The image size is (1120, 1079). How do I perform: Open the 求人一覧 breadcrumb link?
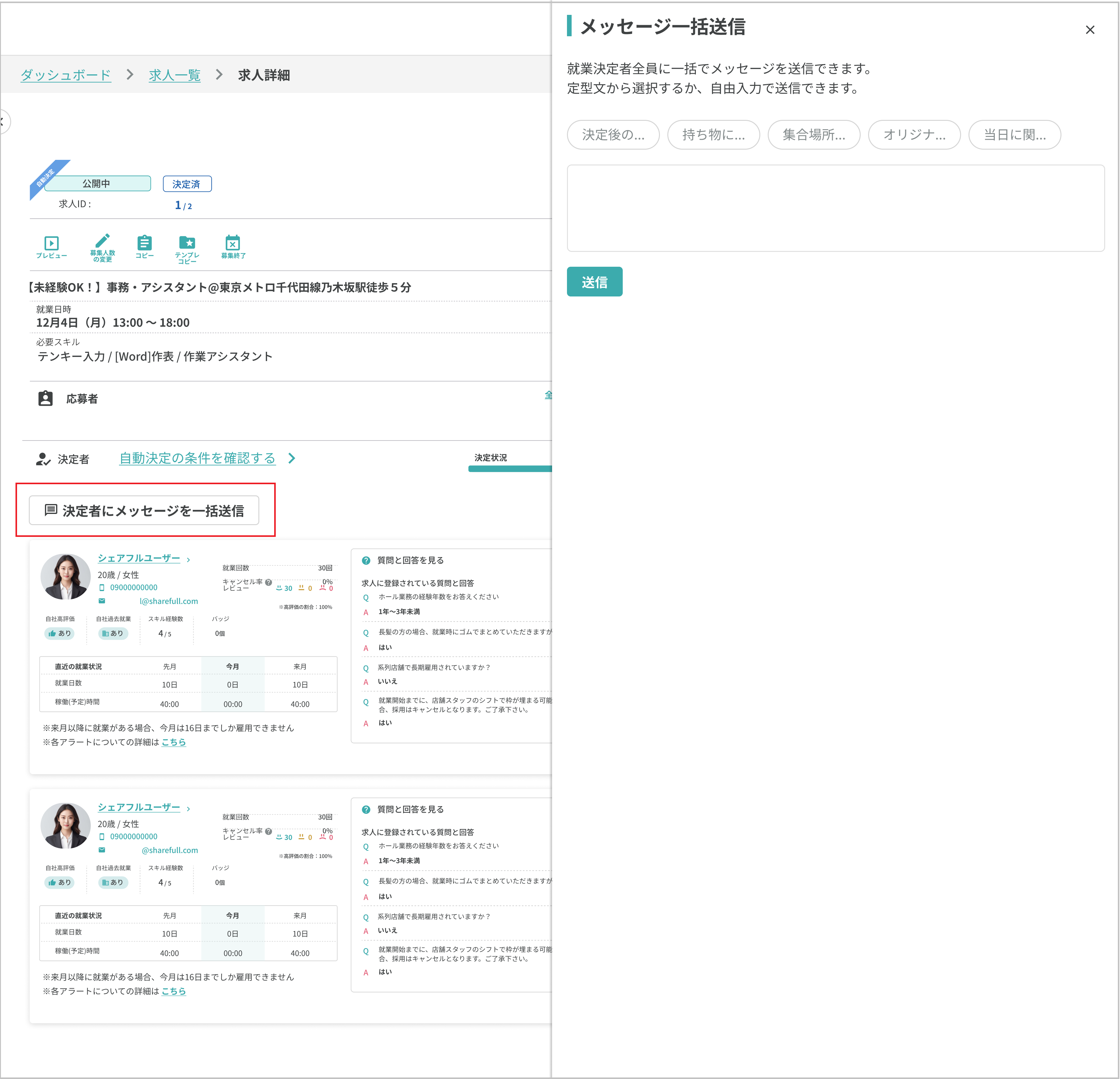[x=174, y=75]
